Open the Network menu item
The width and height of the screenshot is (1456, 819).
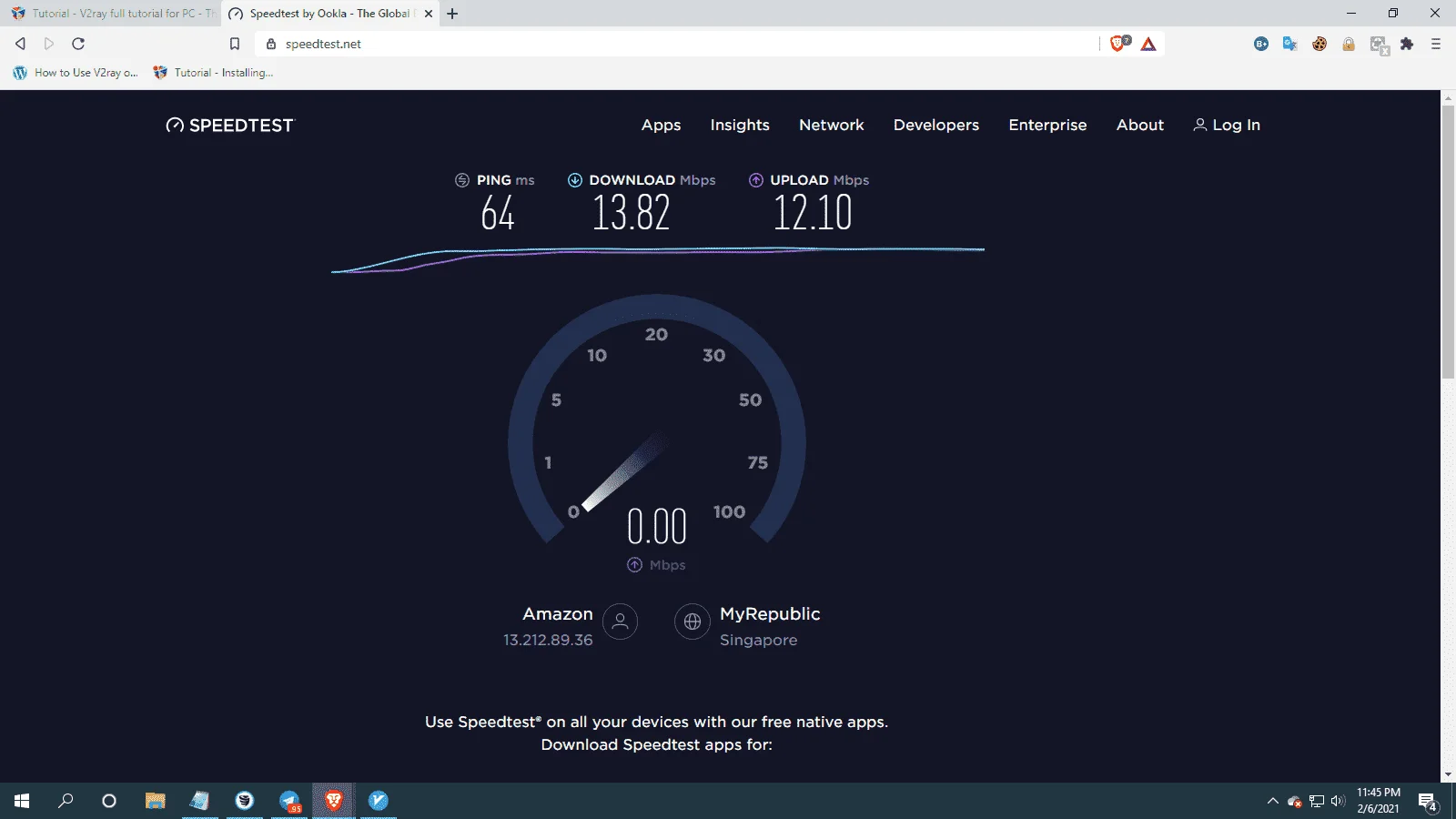click(x=832, y=126)
